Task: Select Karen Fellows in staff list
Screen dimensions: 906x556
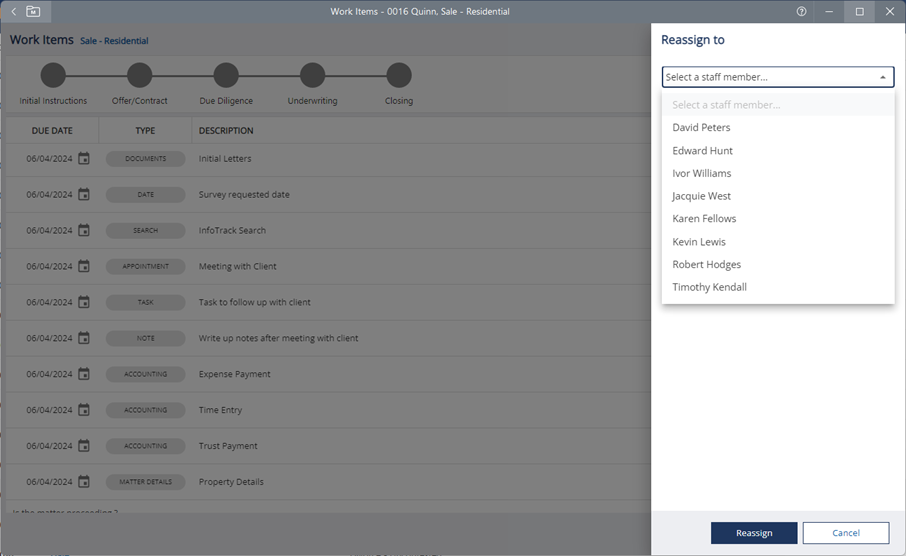Action: tap(704, 219)
